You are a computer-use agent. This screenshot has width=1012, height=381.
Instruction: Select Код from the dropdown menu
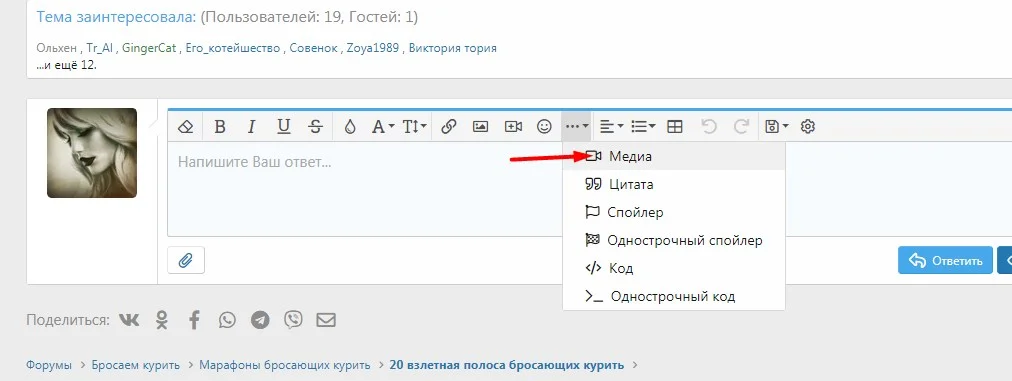coord(674,268)
